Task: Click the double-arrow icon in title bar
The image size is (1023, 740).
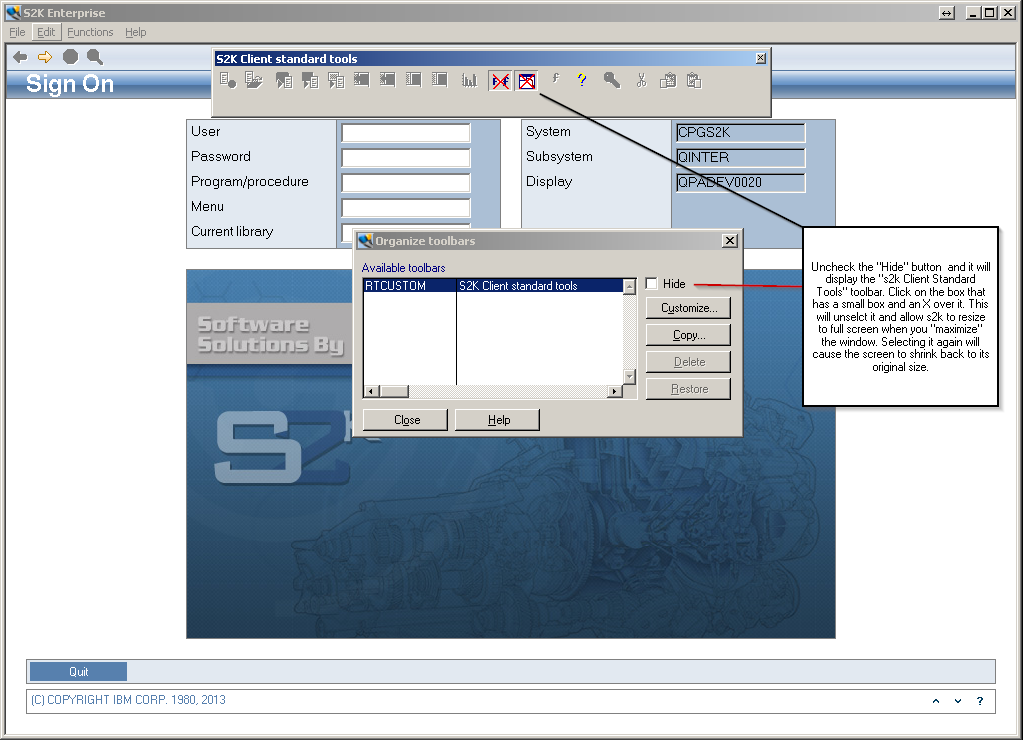Action: (947, 13)
